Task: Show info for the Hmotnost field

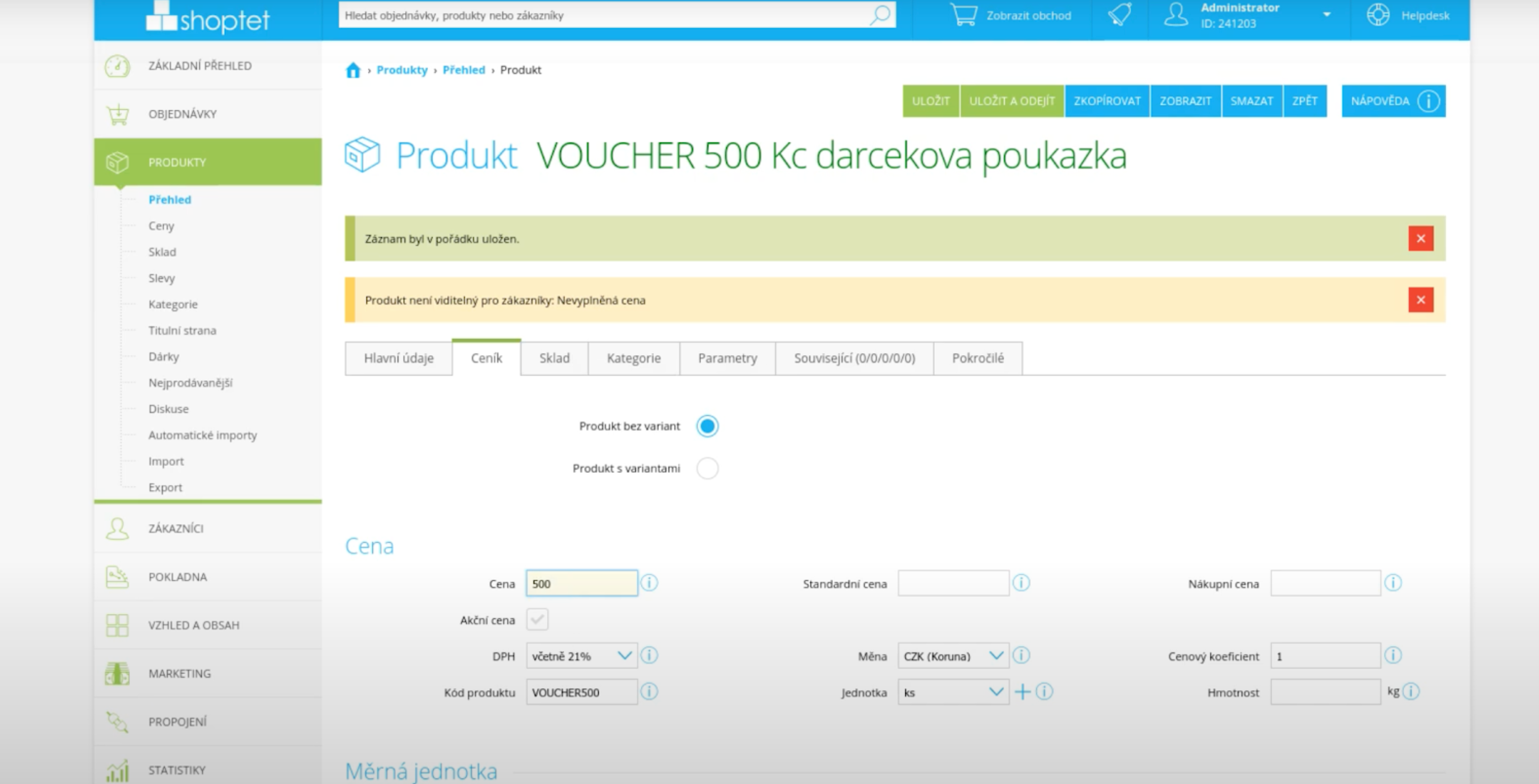Action: pos(1410,692)
